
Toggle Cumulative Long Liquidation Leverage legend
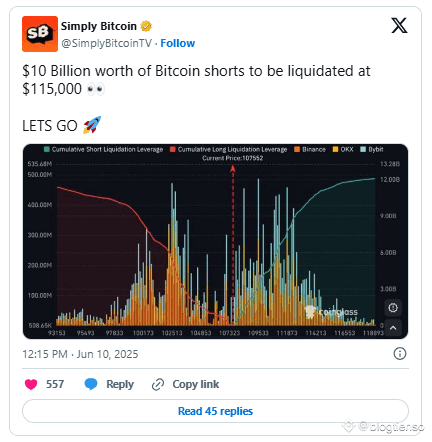point(228,149)
